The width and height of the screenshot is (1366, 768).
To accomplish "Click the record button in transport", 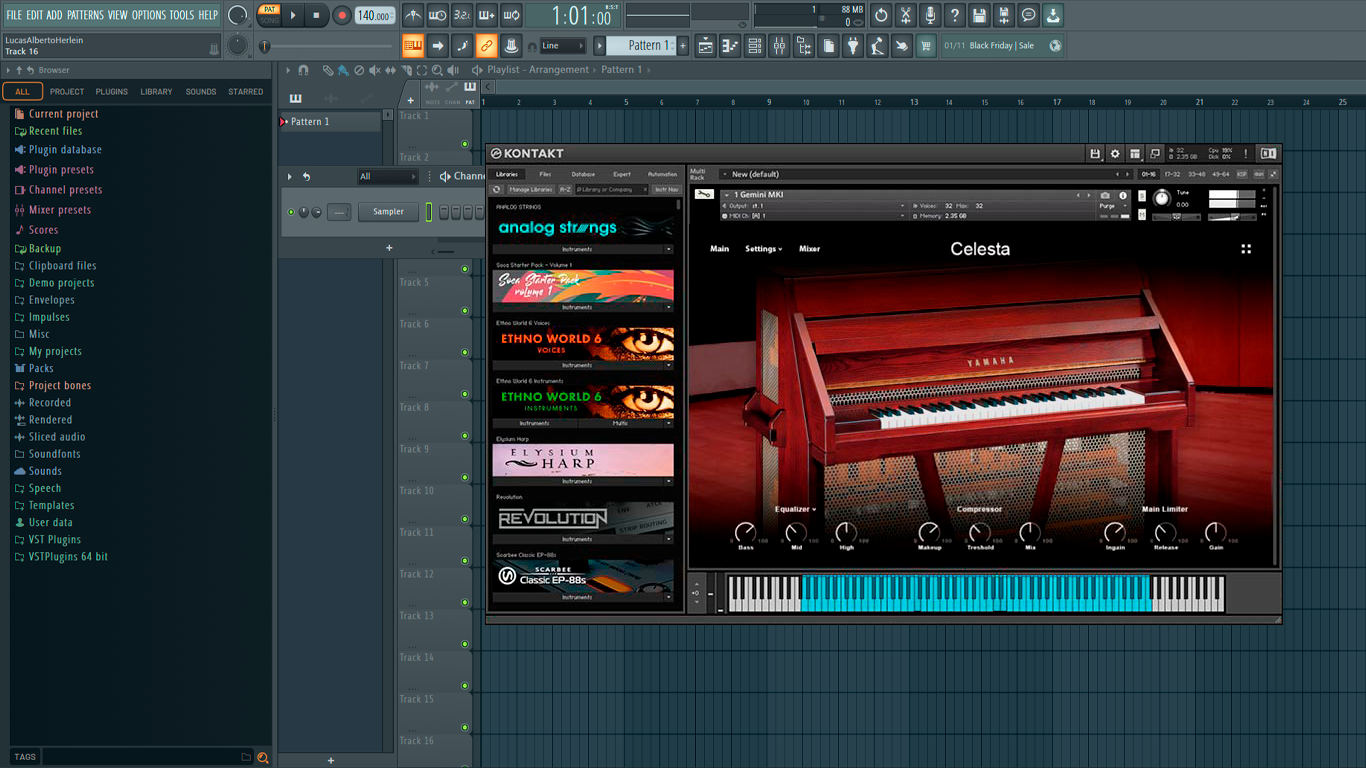I will pos(342,15).
